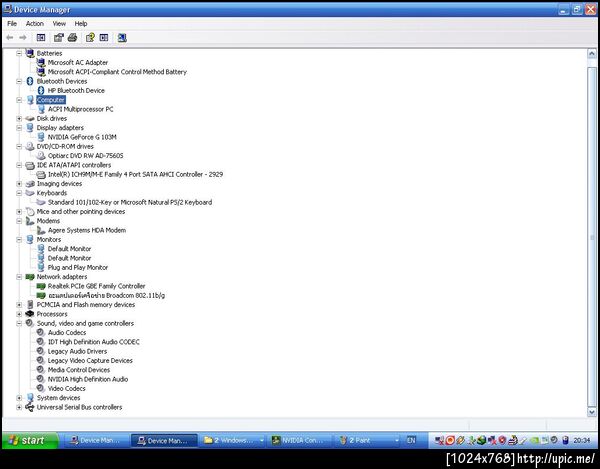The width and height of the screenshot is (600, 469).
Task: Select the Computer tree item
Action: 51,100
